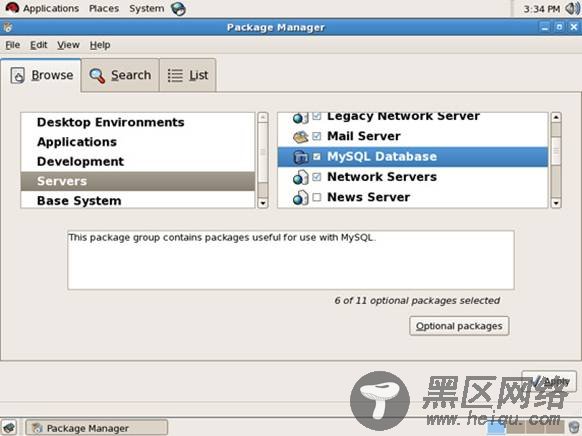Viewport: 582px width, 436px height.
Task: Click the Apply button
Action: tap(549, 381)
